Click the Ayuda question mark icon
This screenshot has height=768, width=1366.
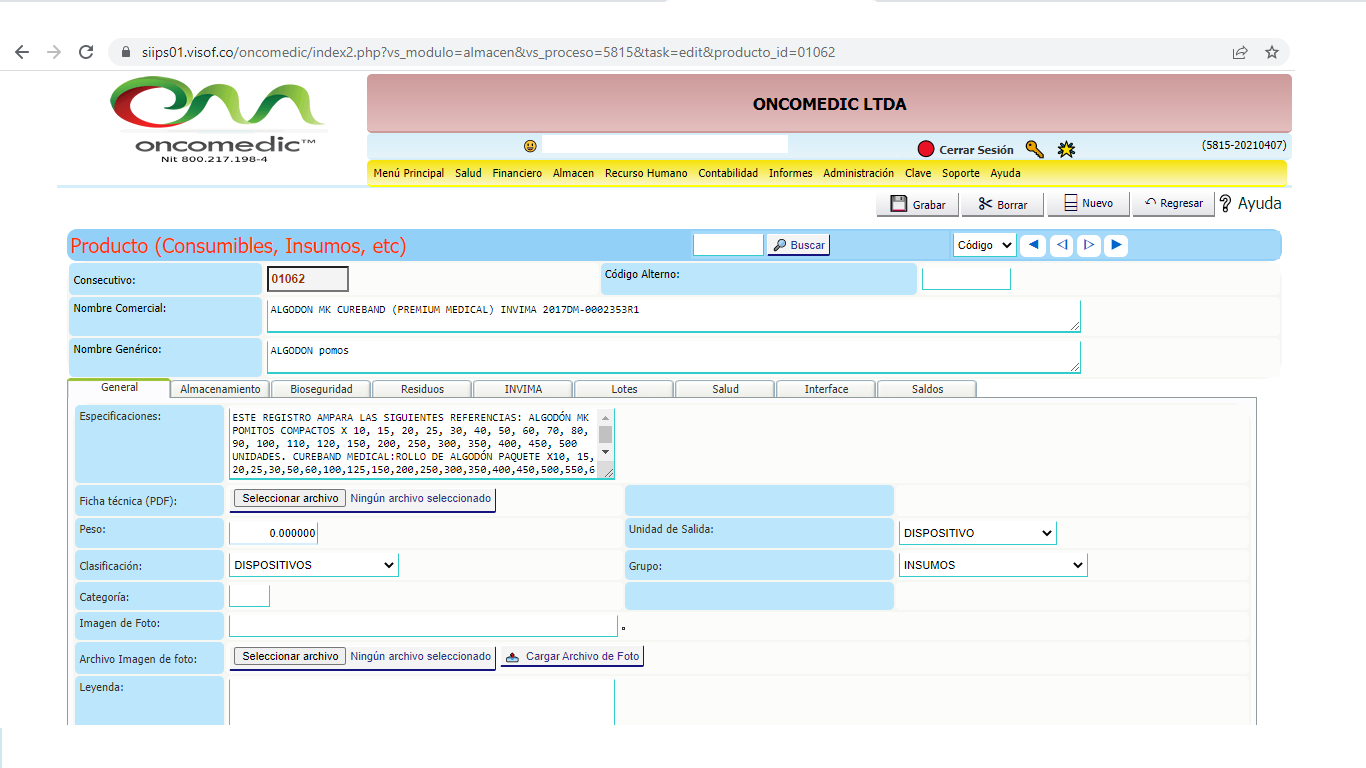point(1225,203)
